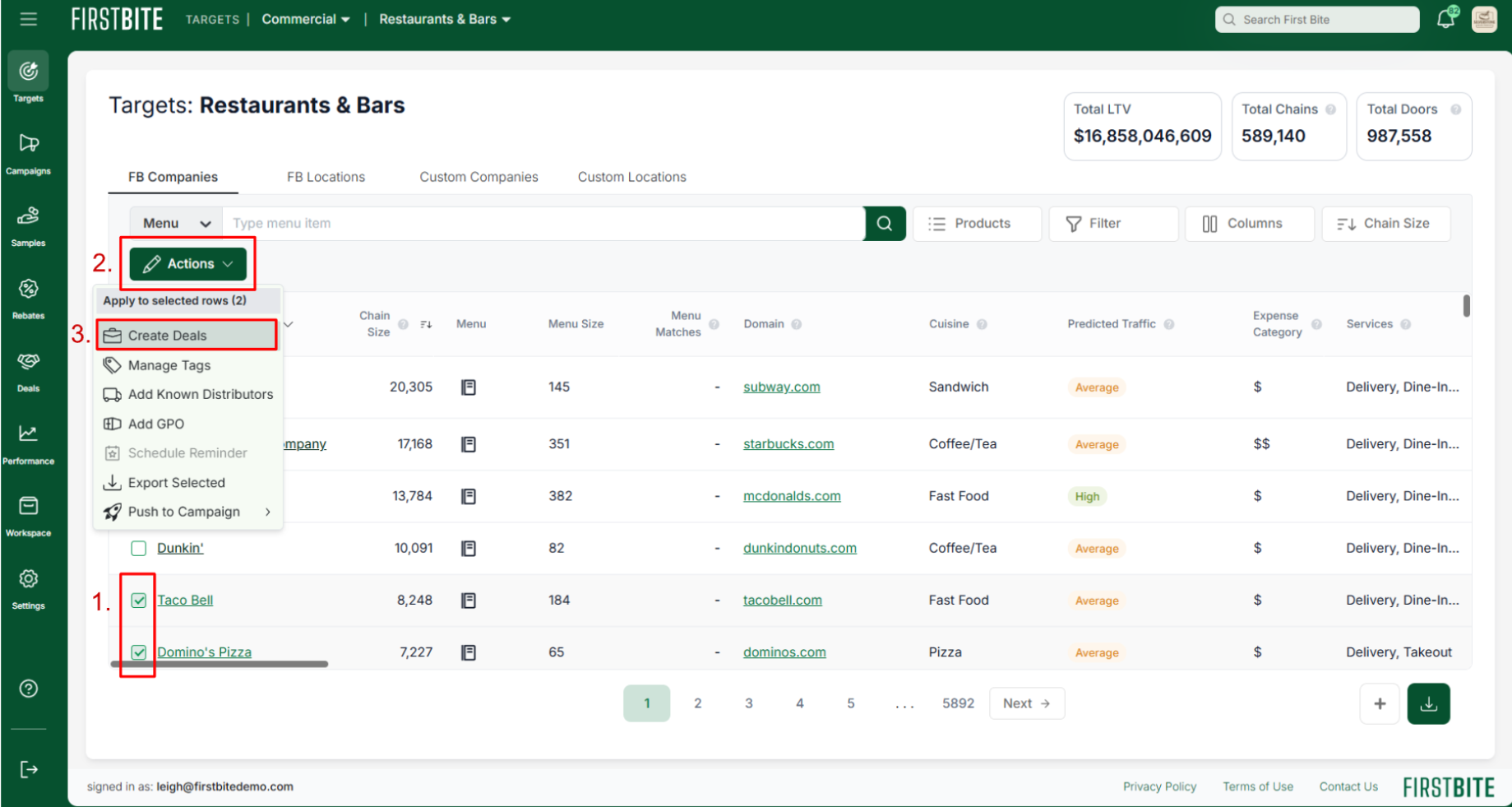Go to page 2 of results
This screenshot has width=1512, height=807.
[698, 704]
